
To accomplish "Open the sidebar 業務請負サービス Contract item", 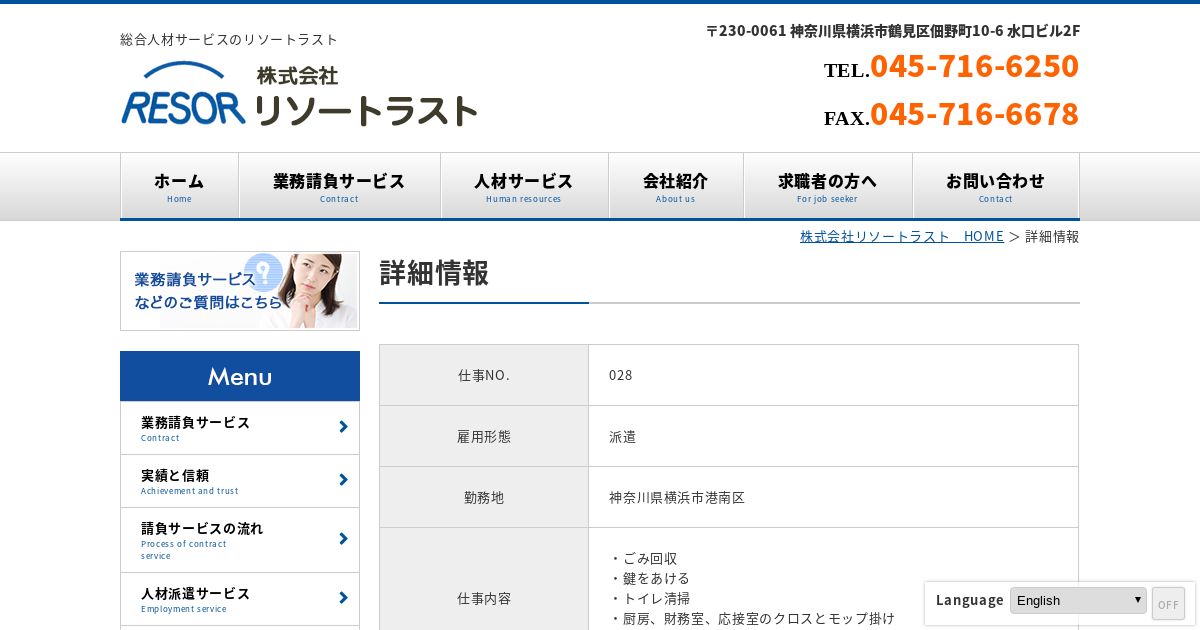I will pyautogui.click(x=240, y=428).
